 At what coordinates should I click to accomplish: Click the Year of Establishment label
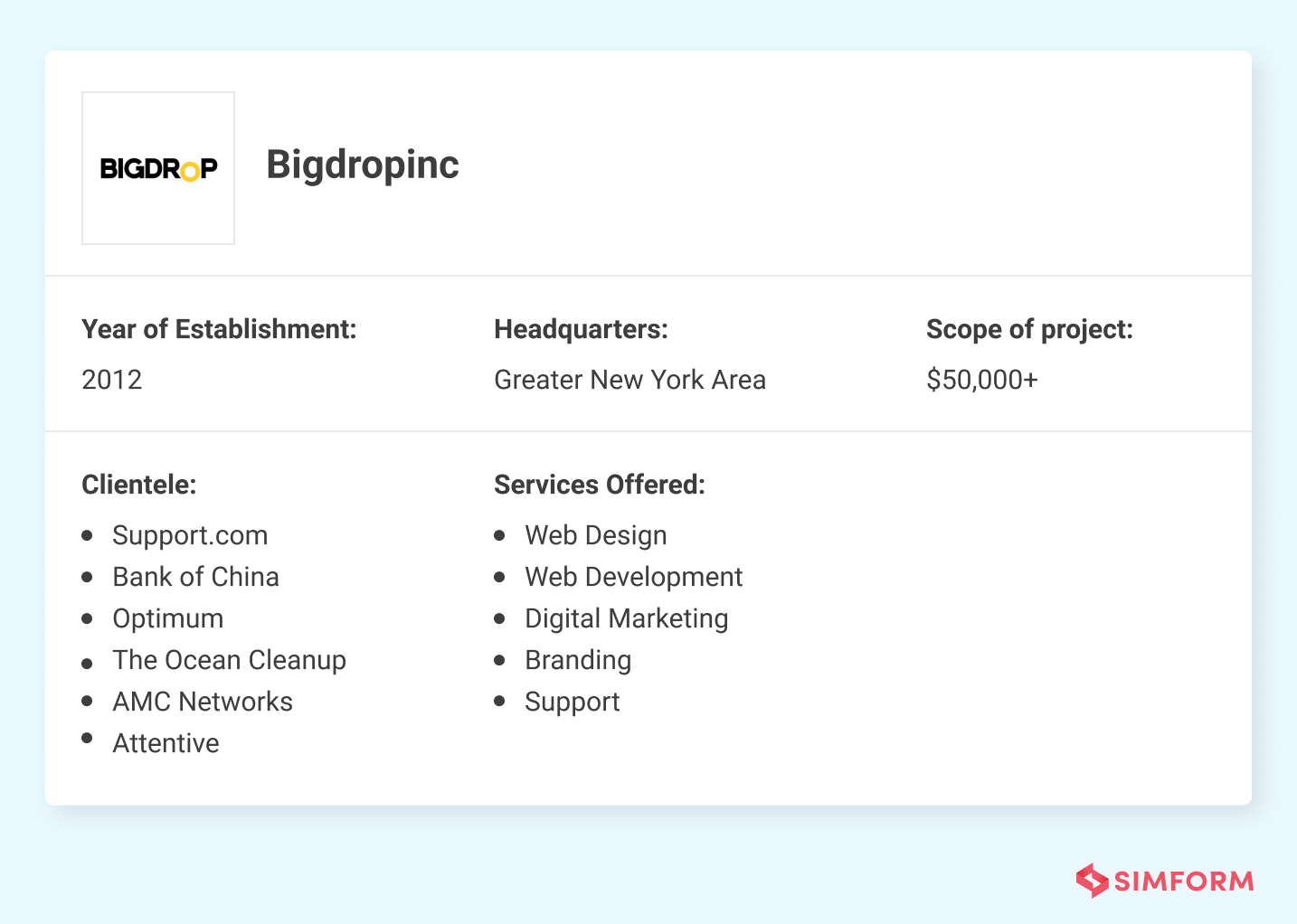219,329
